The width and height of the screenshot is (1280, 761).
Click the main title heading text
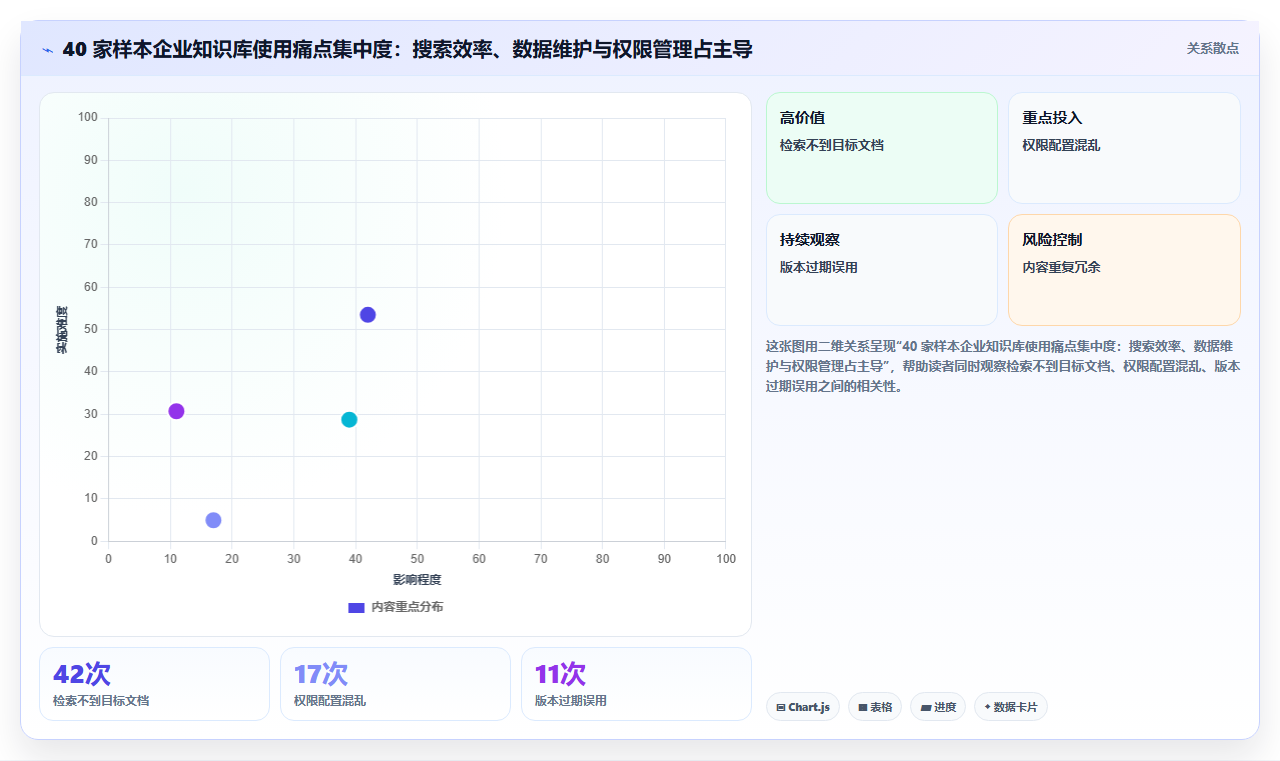click(407, 50)
